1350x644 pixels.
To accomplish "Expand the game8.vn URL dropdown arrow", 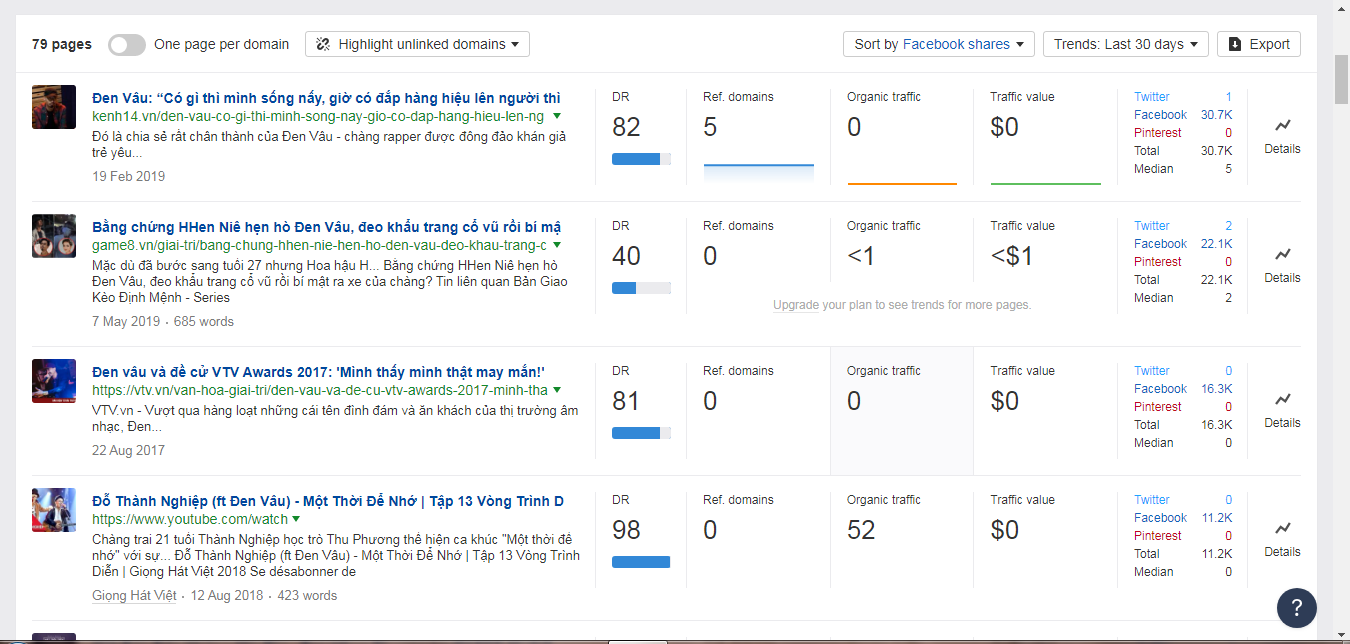I will (x=557, y=245).
